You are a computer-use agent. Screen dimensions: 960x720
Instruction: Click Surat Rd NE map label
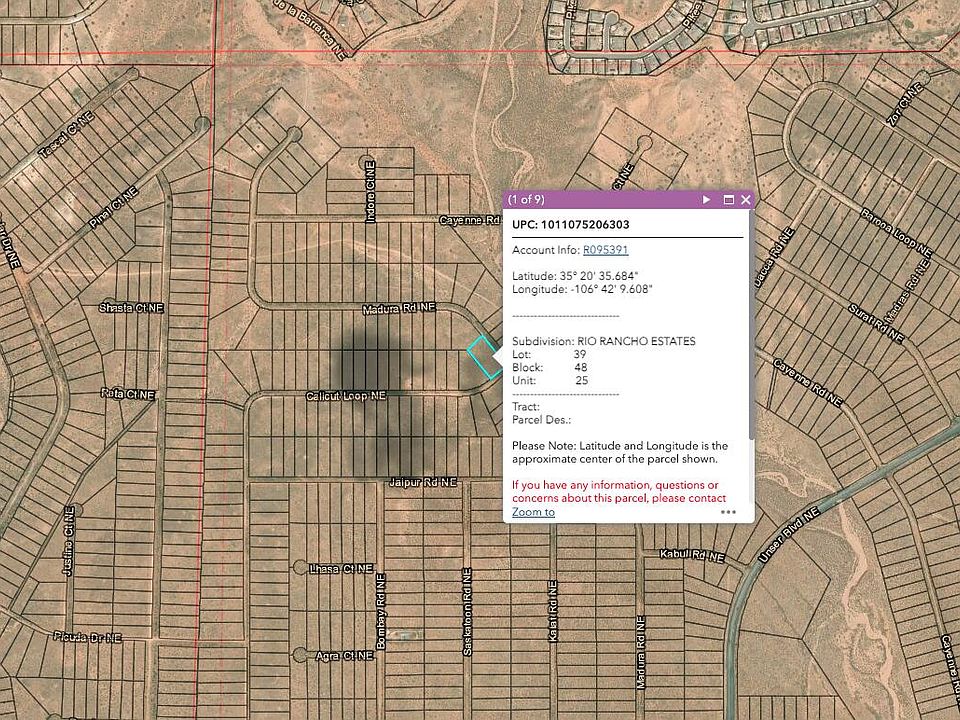[x=876, y=323]
